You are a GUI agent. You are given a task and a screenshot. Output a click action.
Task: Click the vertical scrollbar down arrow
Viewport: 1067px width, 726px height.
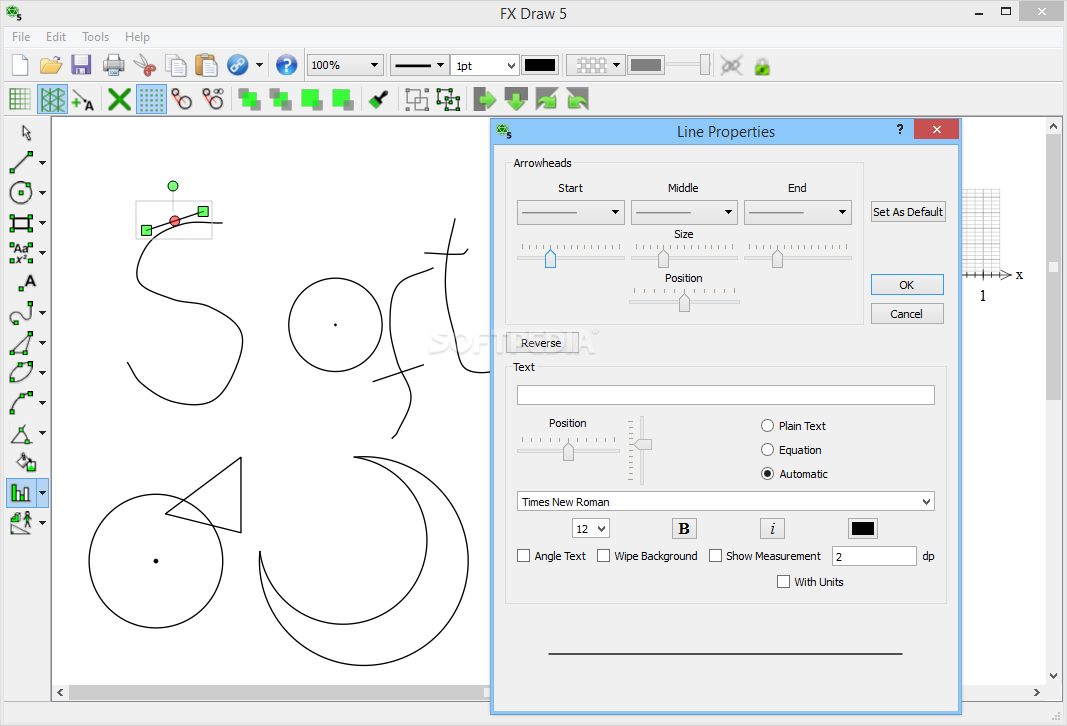(x=1053, y=676)
